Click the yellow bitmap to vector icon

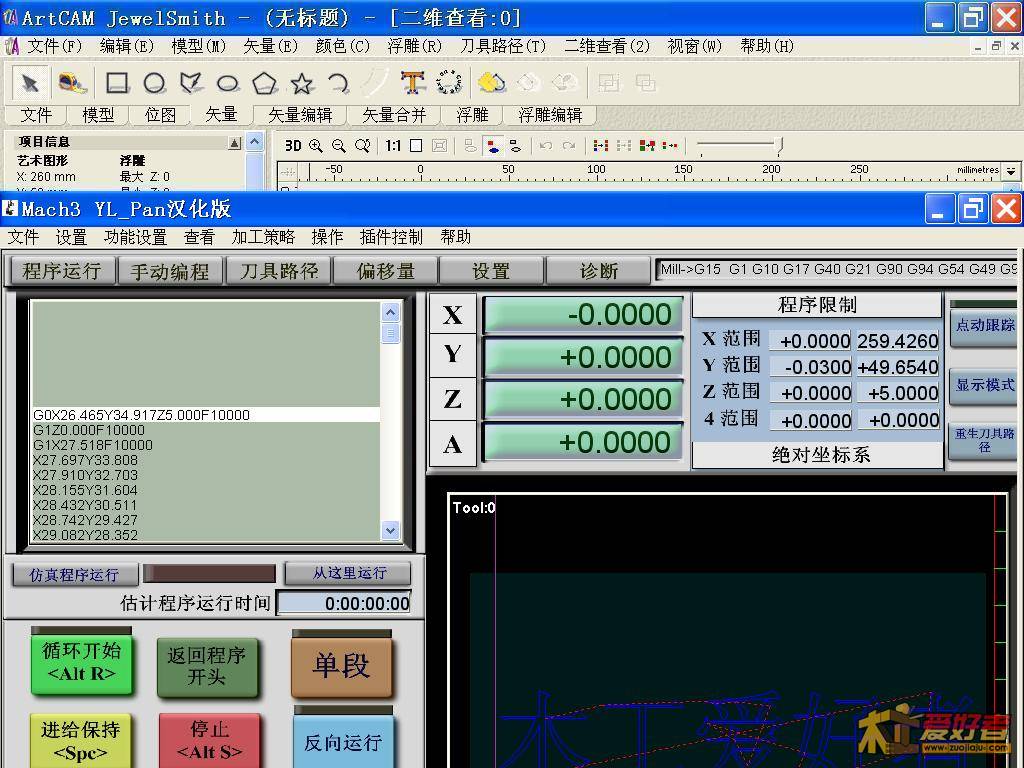coord(491,83)
